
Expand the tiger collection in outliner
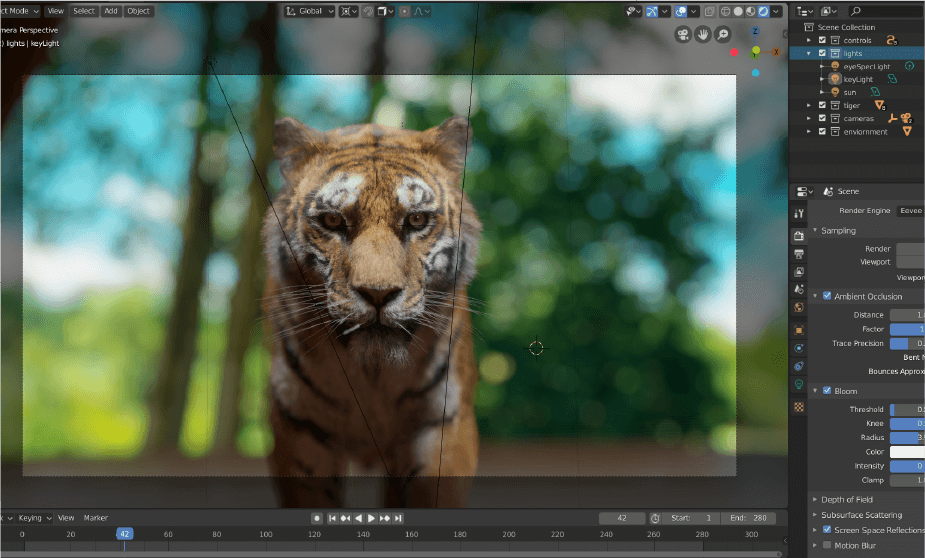(809, 105)
